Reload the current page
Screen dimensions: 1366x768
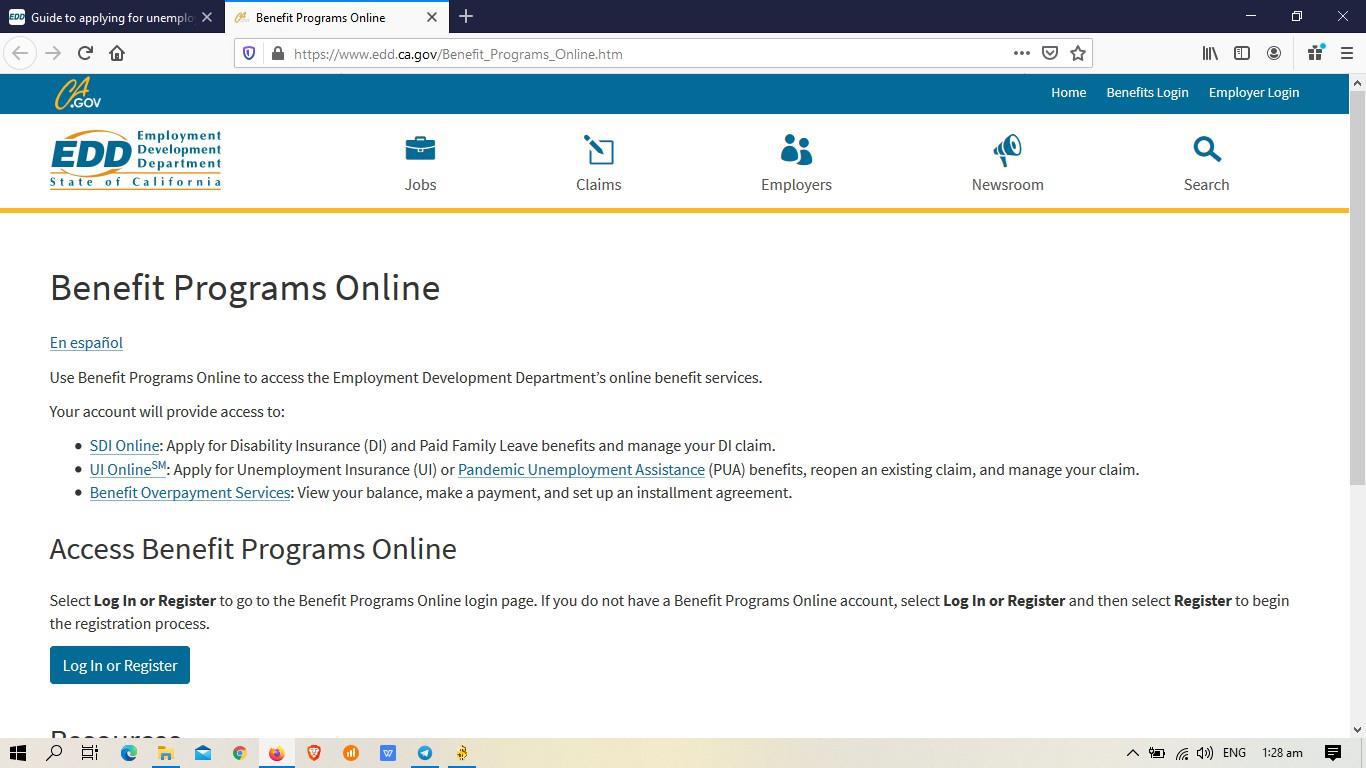coord(85,54)
